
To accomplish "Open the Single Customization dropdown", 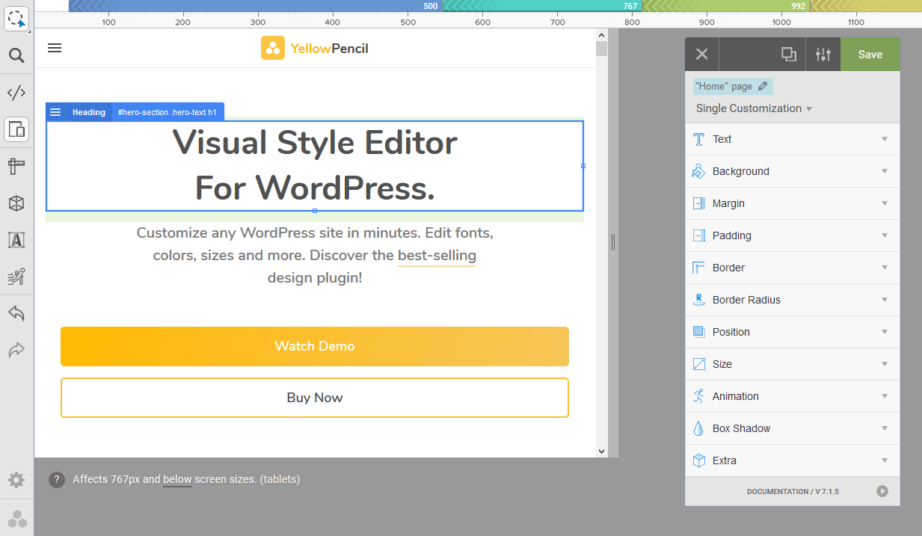I will pyautogui.click(x=754, y=109).
